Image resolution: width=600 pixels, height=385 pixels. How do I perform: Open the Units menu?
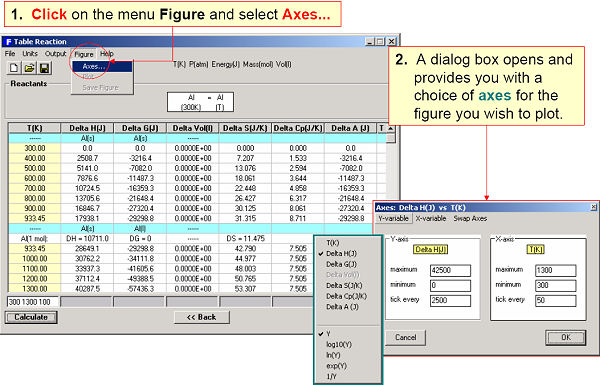pyautogui.click(x=30, y=54)
